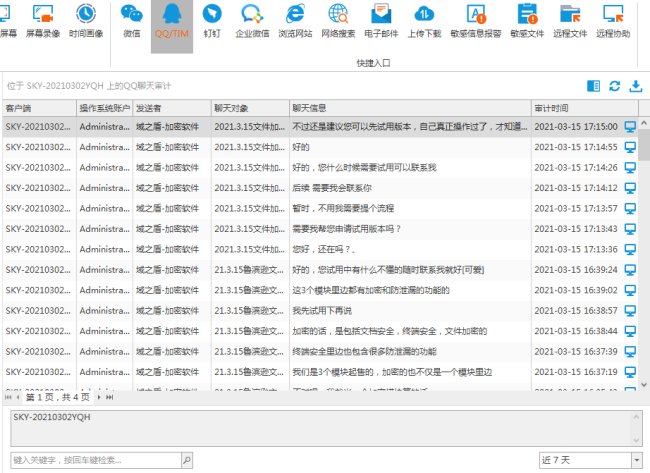Open the 电子邮件 email audit
The height and width of the screenshot is (473, 650).
(381, 21)
